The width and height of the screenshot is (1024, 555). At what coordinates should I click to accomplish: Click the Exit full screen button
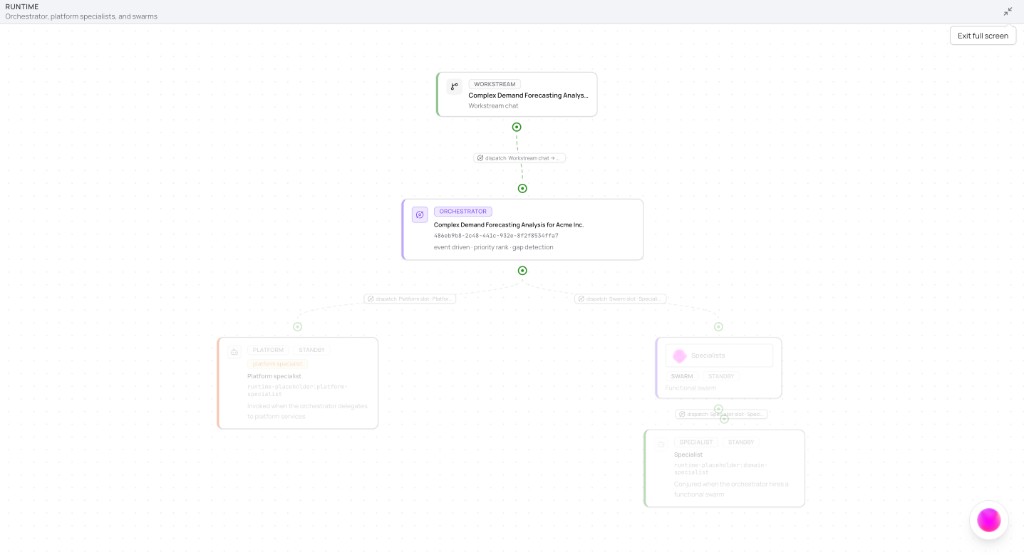coord(982,36)
